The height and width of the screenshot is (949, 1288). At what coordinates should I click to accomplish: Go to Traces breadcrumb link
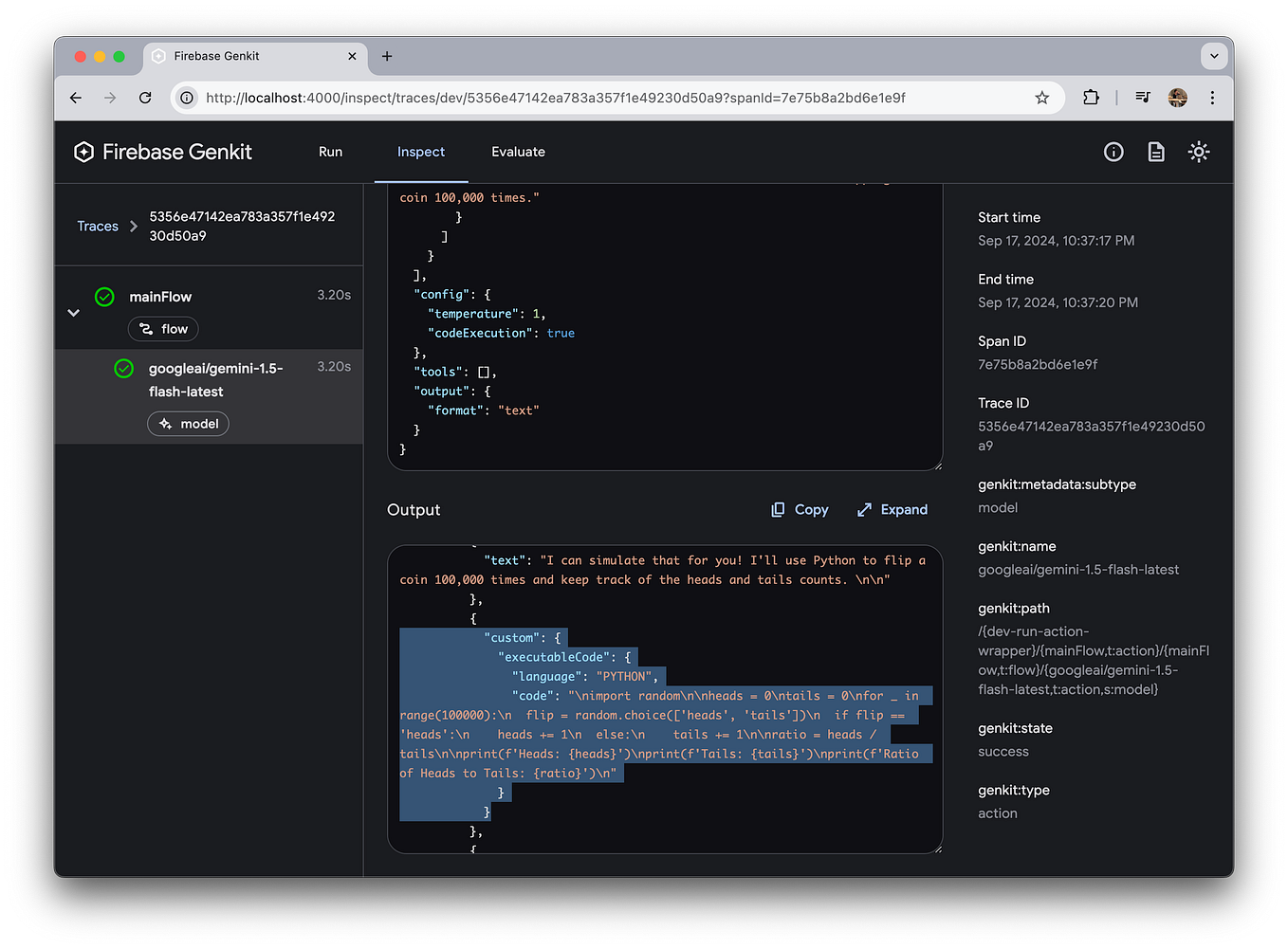[98, 226]
